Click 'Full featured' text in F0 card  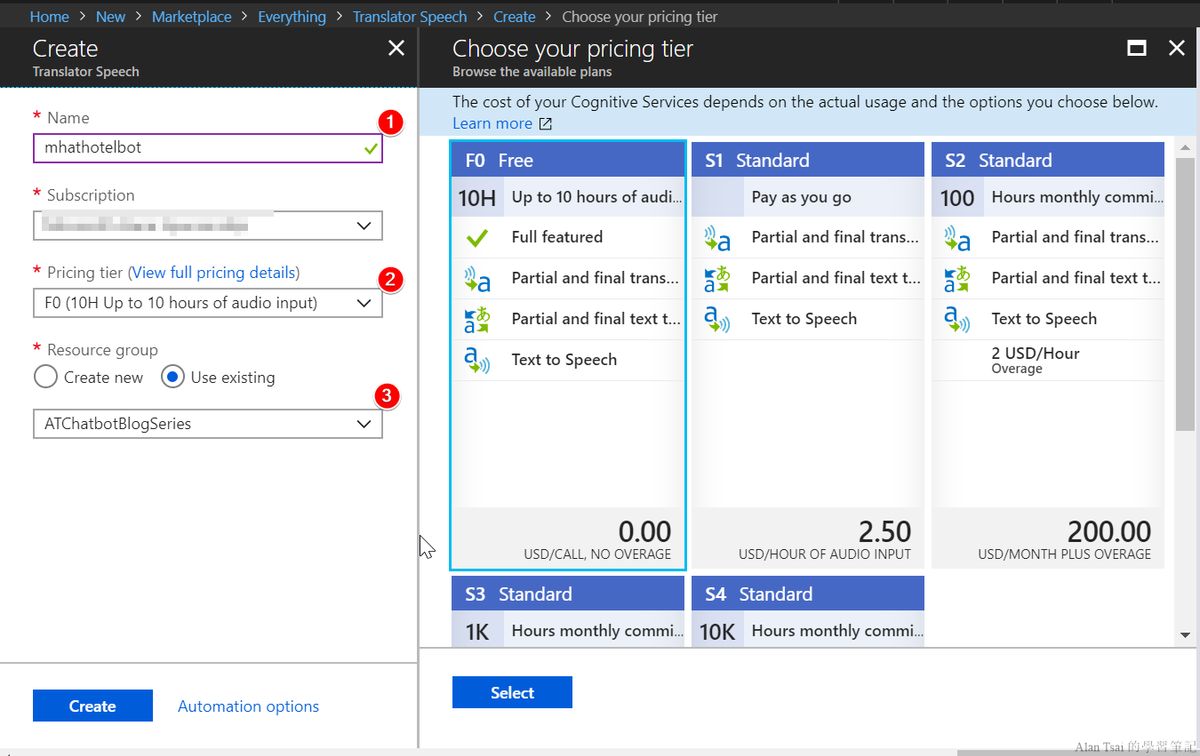pos(557,237)
